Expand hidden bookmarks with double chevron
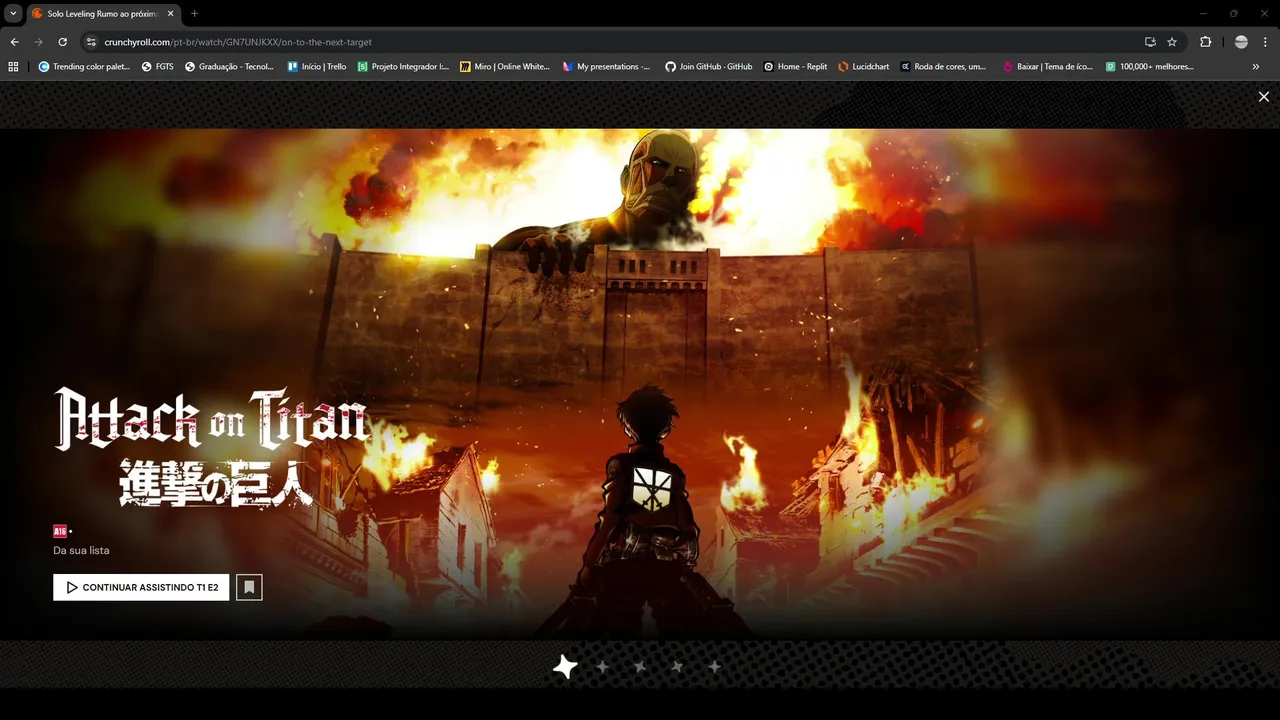 pos(1256,66)
